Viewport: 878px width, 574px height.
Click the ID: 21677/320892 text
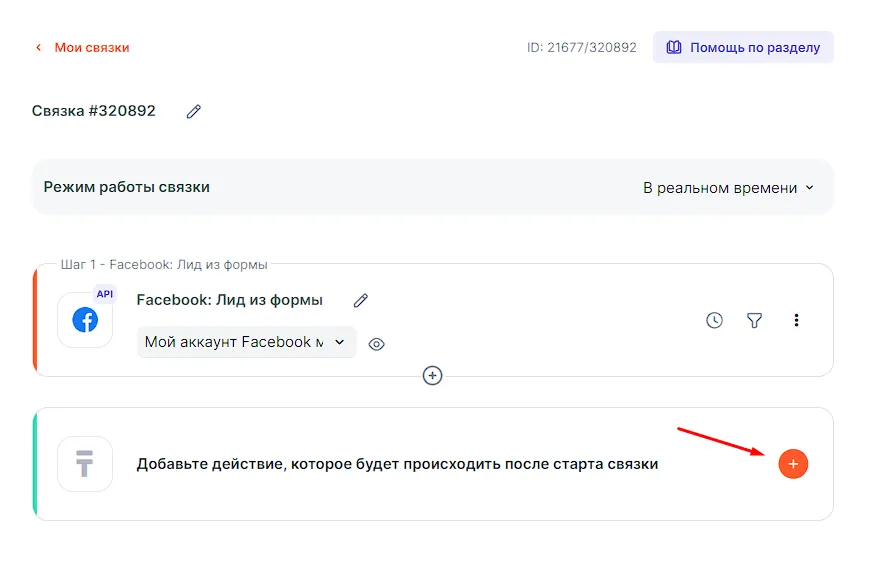click(581, 47)
